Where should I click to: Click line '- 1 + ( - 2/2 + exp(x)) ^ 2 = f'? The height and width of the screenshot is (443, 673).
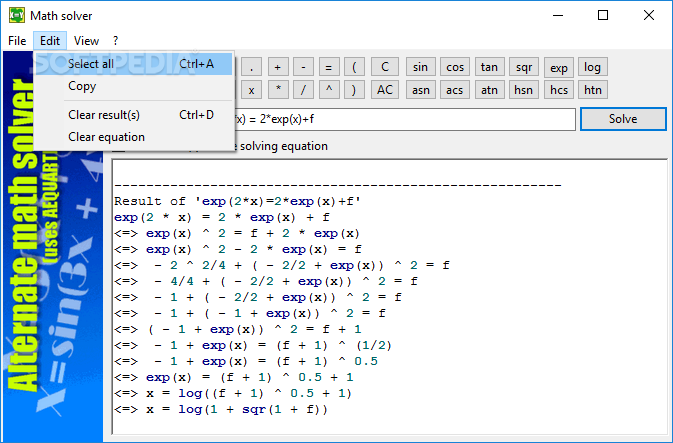(258, 297)
